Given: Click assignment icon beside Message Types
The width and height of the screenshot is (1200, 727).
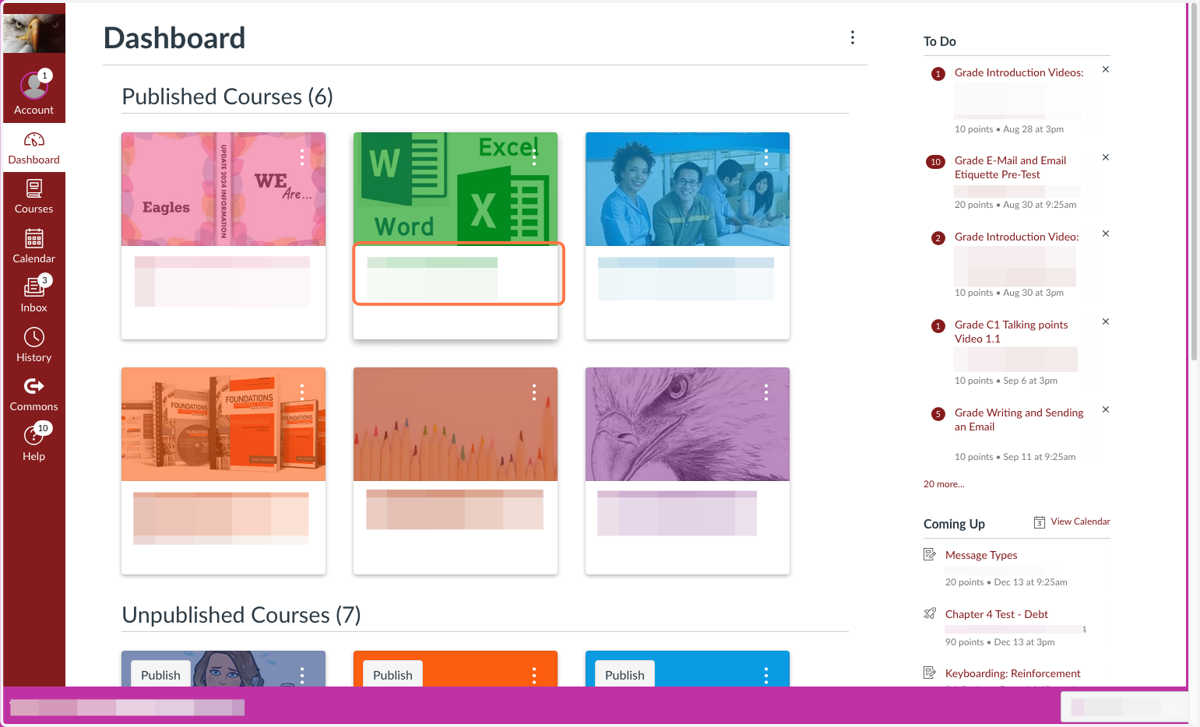Looking at the screenshot, I should (x=930, y=555).
